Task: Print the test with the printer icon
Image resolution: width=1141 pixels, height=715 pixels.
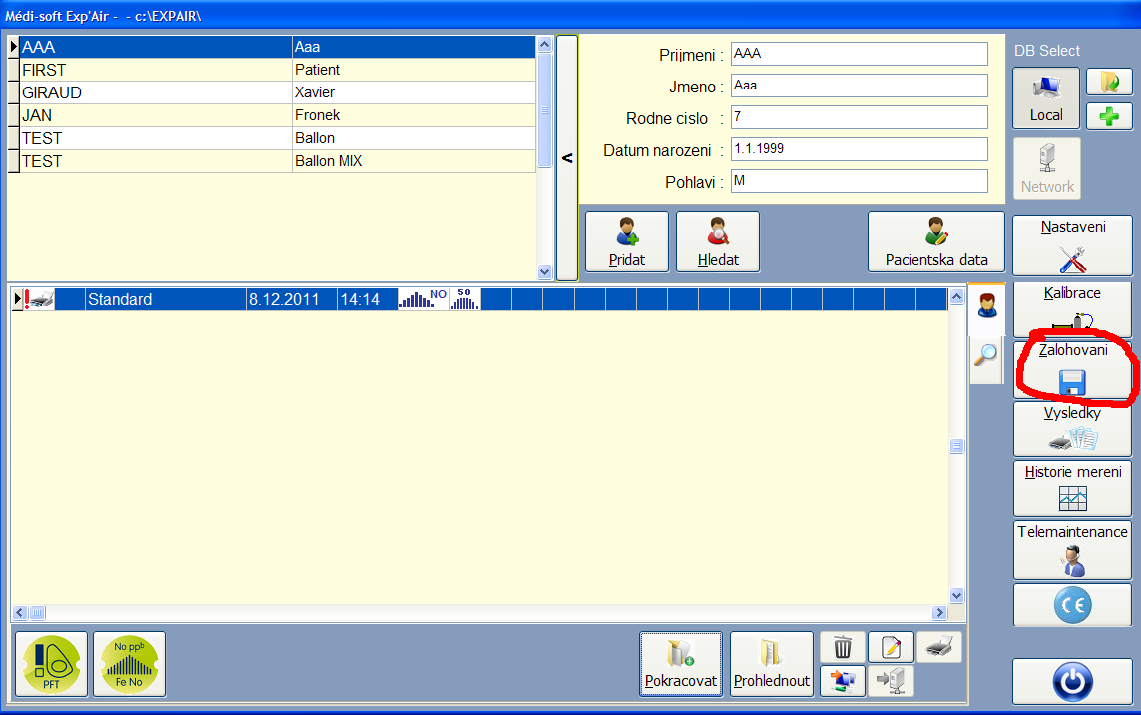Action: 939,647
